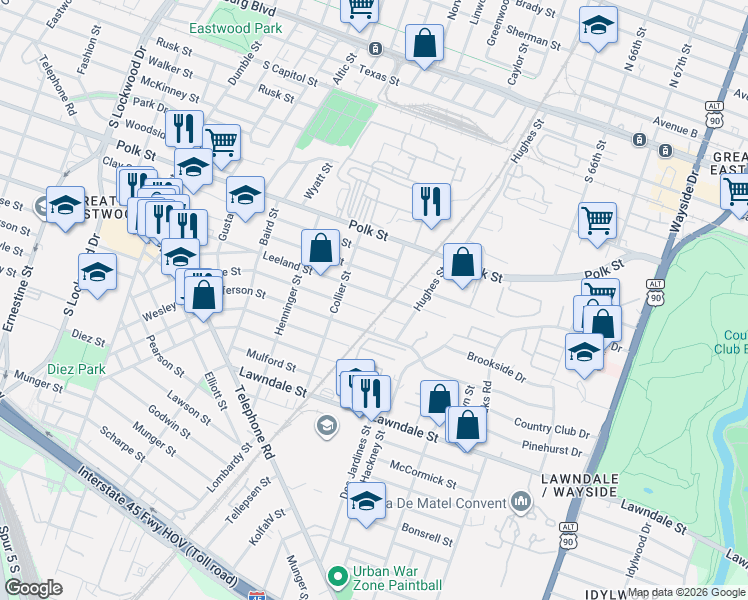Click the shopping cart marker at far right edge
748x600 pixels.
coord(737,192)
